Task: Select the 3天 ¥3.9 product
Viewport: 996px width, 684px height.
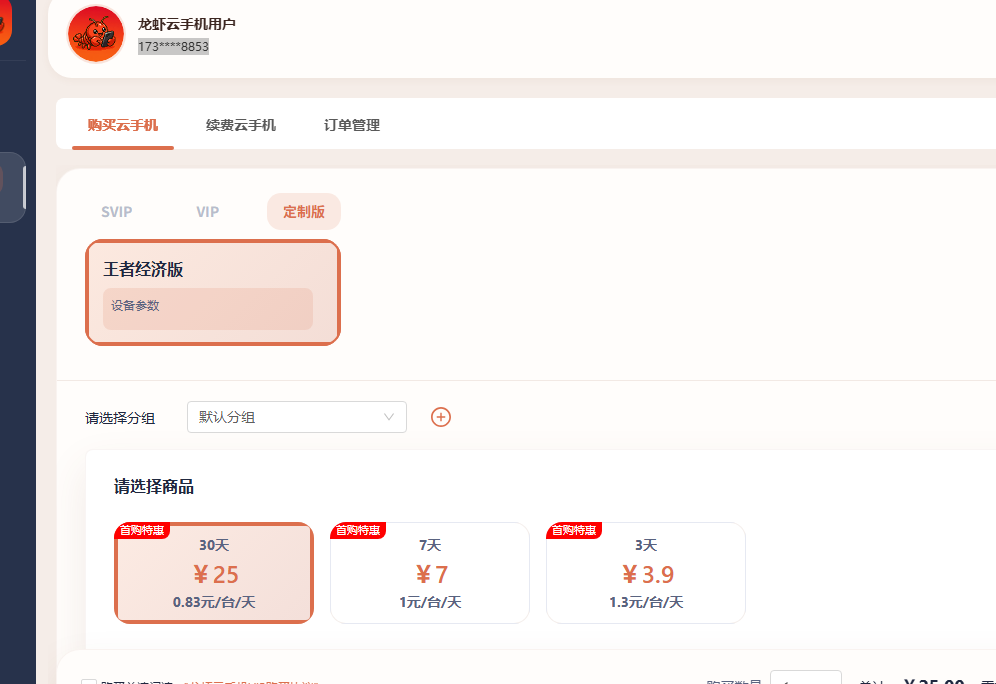Action: pos(646,573)
